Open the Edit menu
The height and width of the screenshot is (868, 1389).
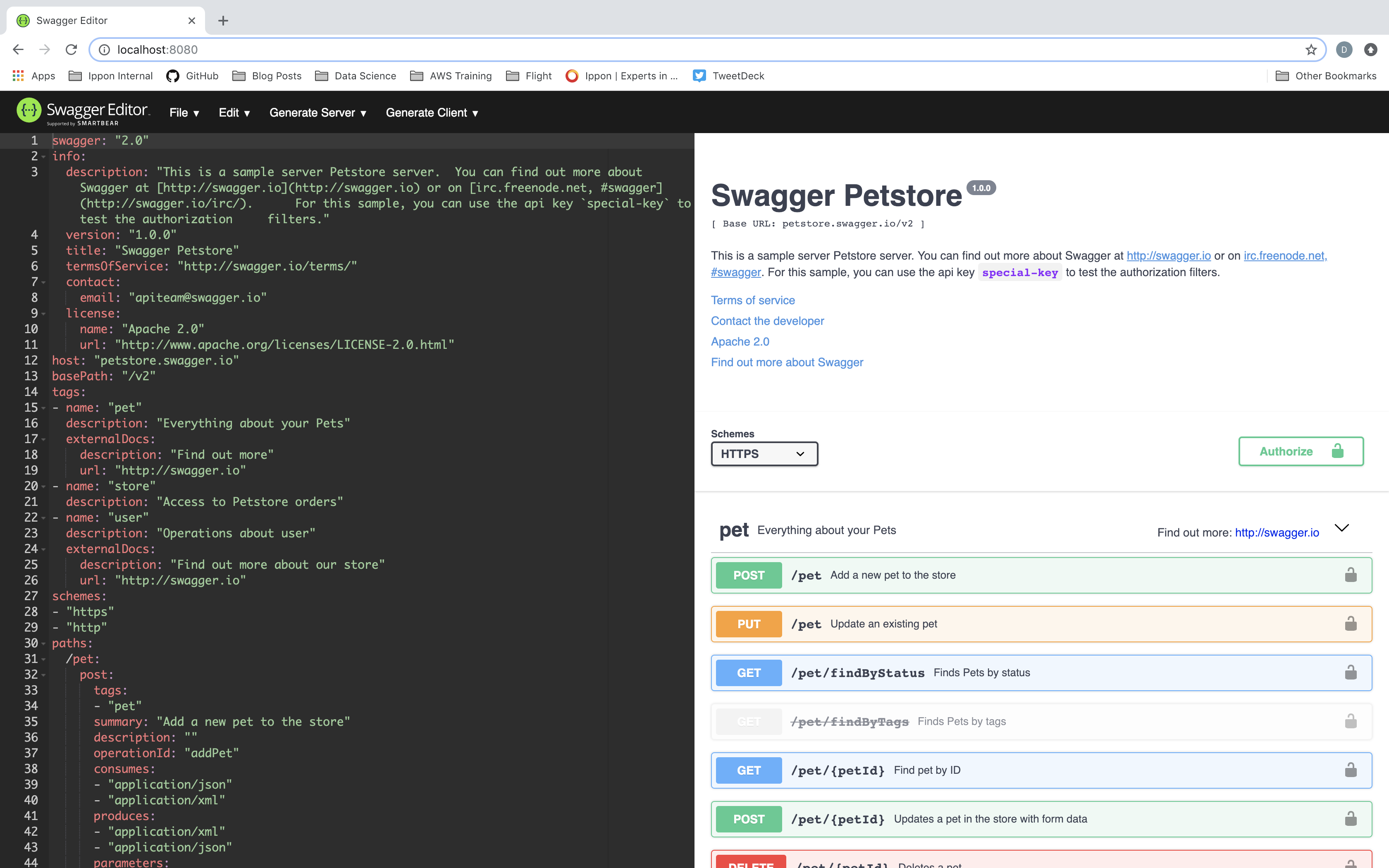pos(234,113)
